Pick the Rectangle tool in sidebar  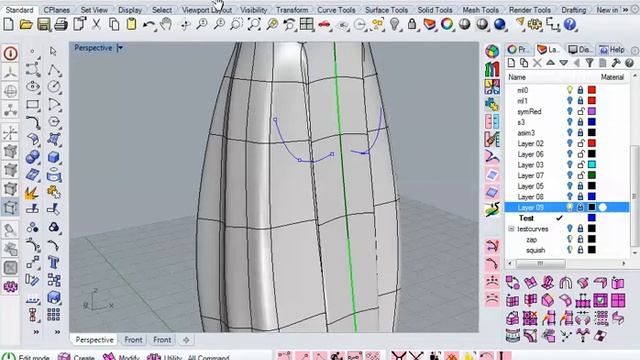(33, 104)
